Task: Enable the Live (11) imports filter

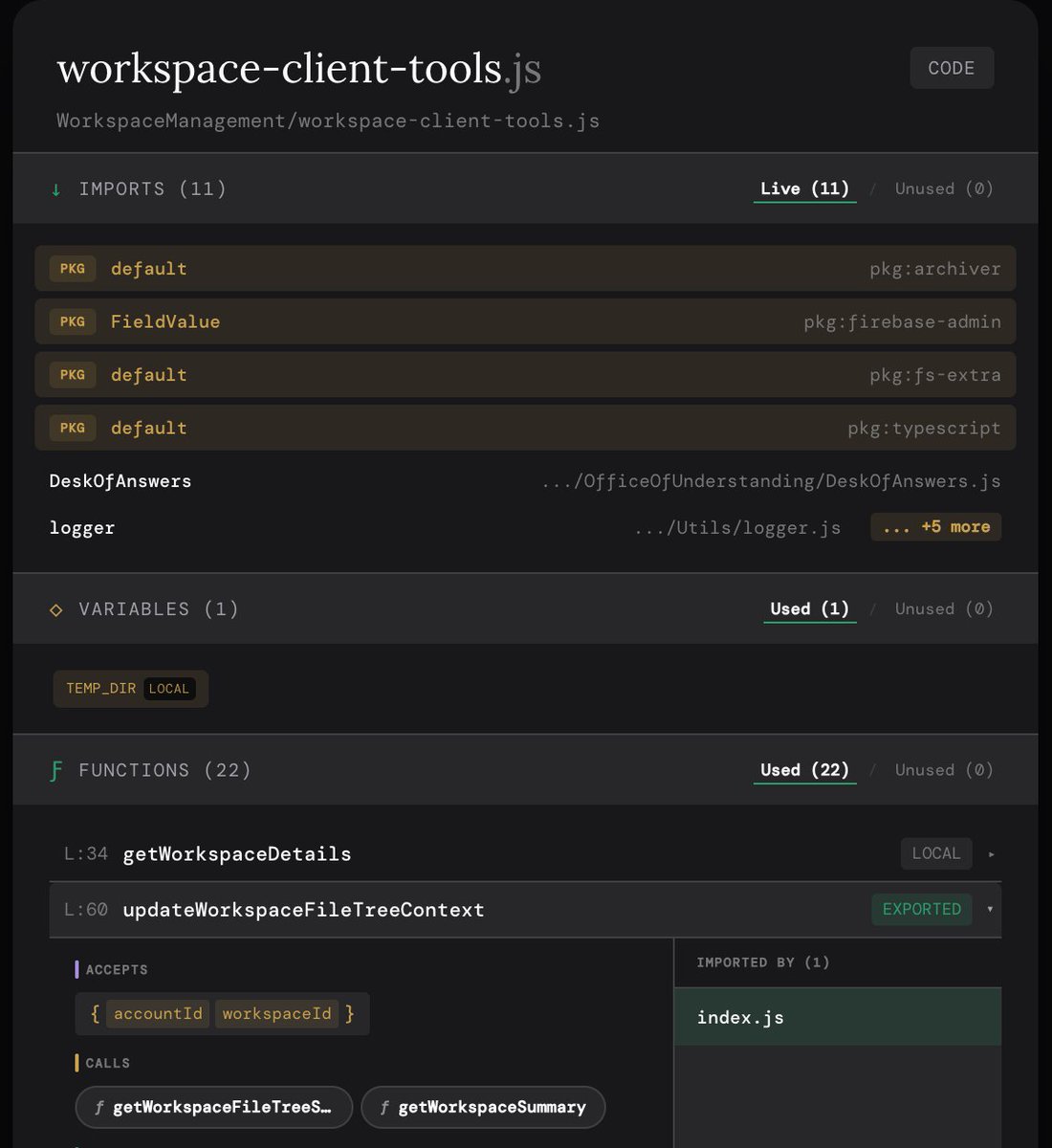Action: tap(804, 188)
